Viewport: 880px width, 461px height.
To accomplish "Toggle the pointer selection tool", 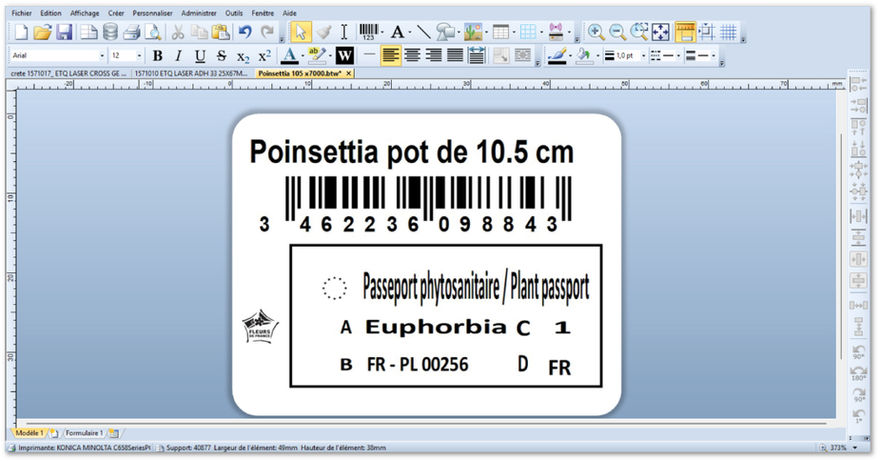I will click(x=301, y=32).
